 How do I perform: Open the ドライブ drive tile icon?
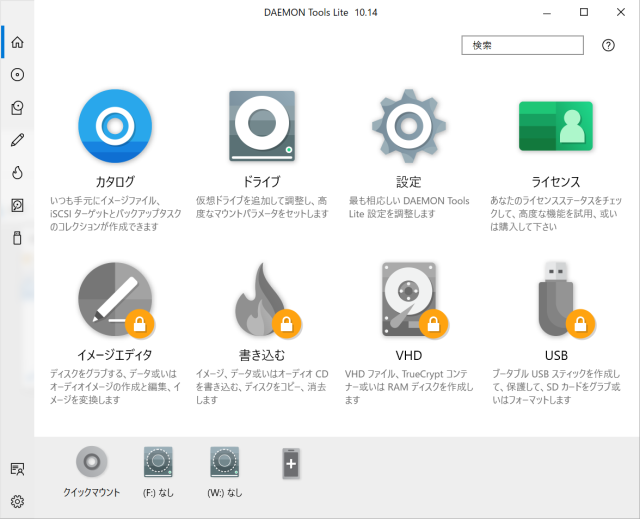262,126
